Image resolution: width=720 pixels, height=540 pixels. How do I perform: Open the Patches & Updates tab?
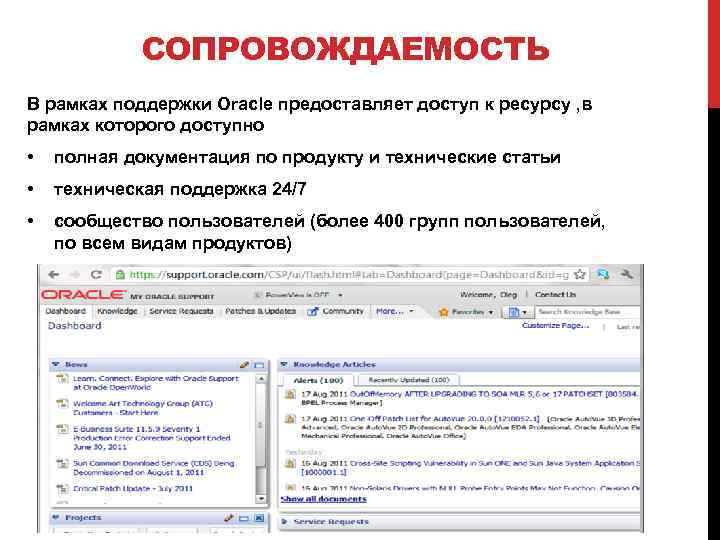point(260,311)
